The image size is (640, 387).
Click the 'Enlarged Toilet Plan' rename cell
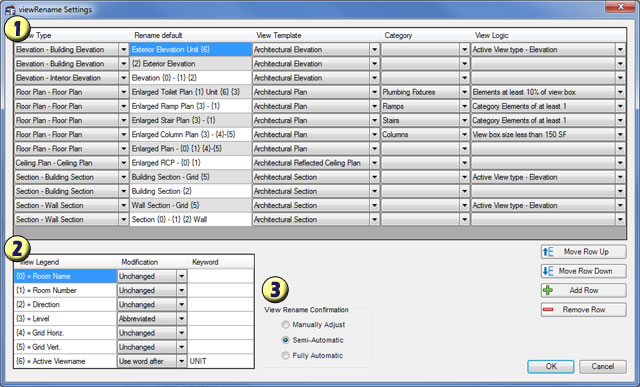click(x=191, y=92)
